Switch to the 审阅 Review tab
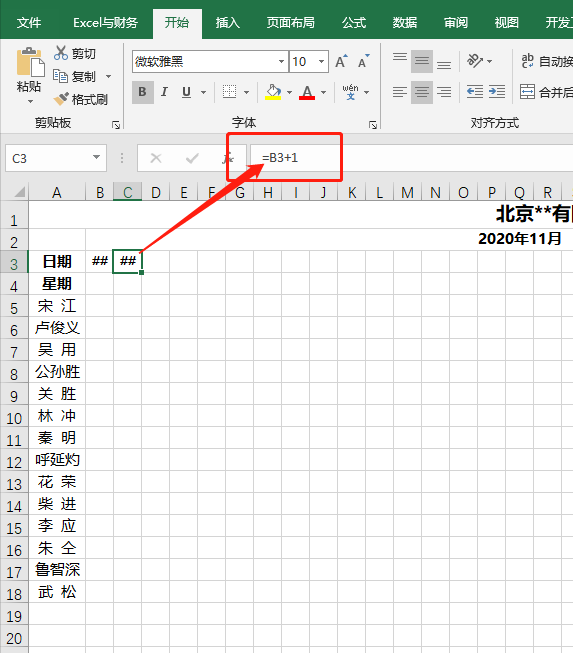This screenshot has width=573, height=653. 456,22
